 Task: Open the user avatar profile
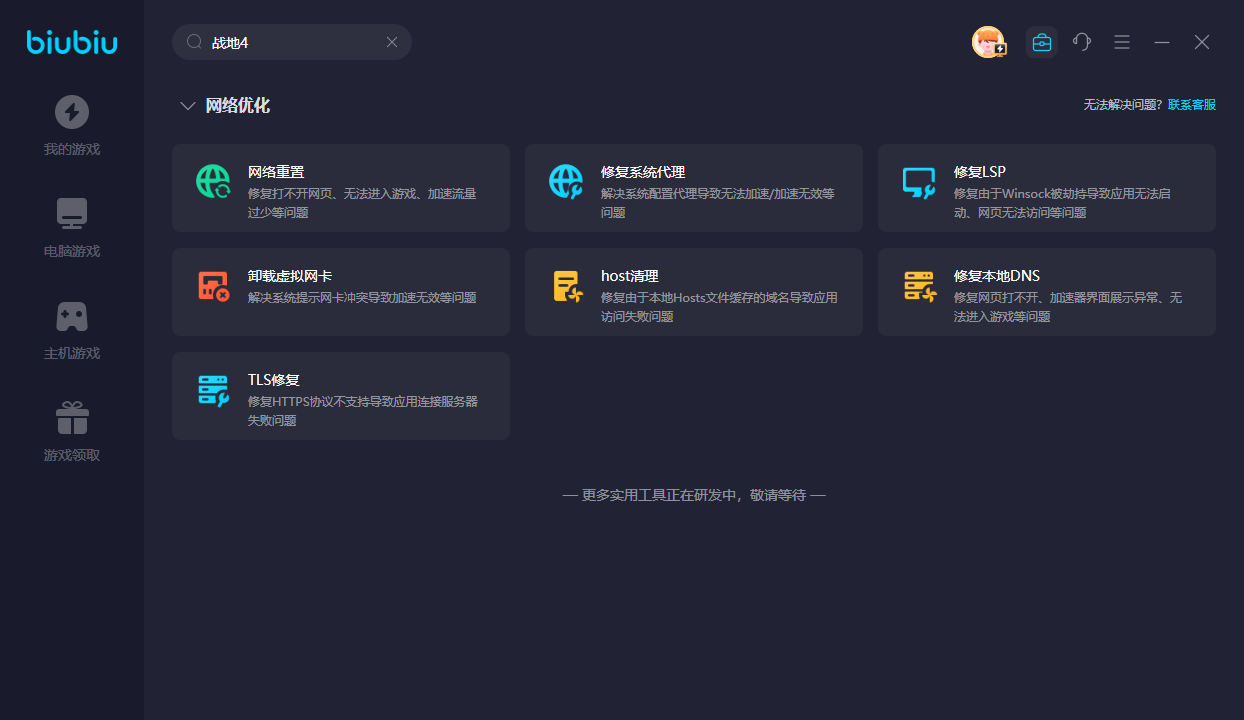point(988,42)
